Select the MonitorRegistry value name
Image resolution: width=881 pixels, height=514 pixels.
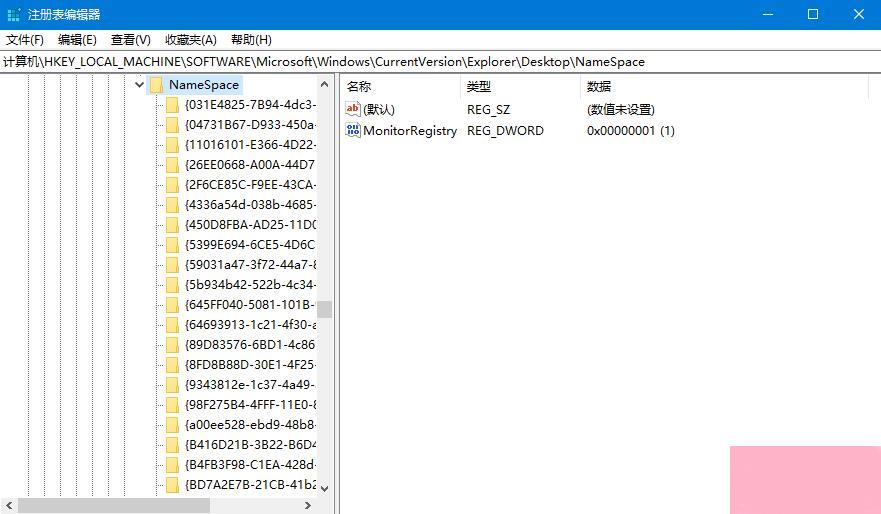[x=410, y=130]
